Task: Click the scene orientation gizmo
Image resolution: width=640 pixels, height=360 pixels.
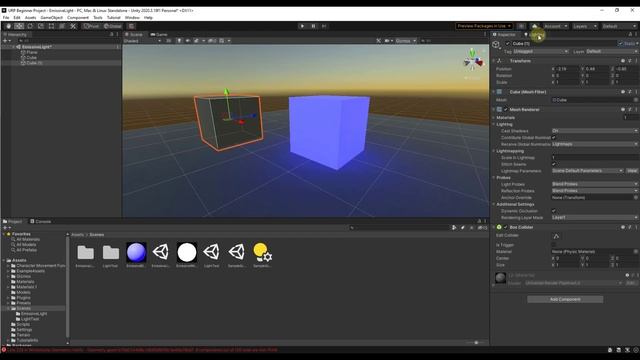Action: pyautogui.click(x=473, y=60)
